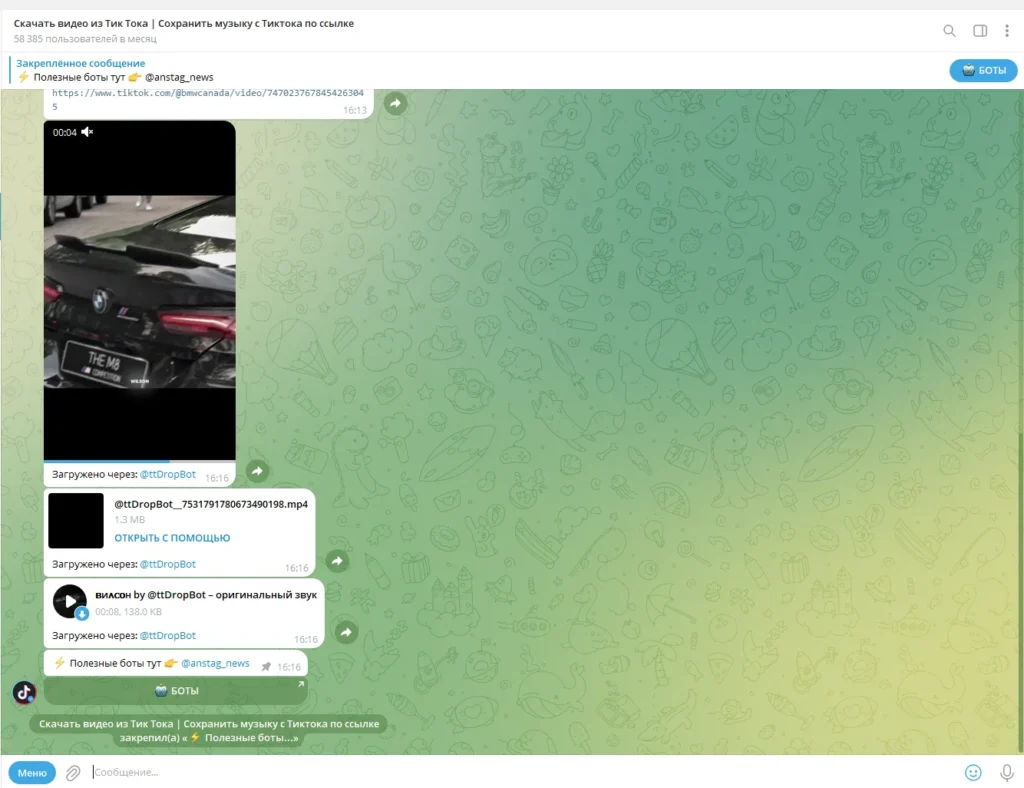Unmute the BMW video preview
Screen dimensions: 1024x788
click(88, 132)
